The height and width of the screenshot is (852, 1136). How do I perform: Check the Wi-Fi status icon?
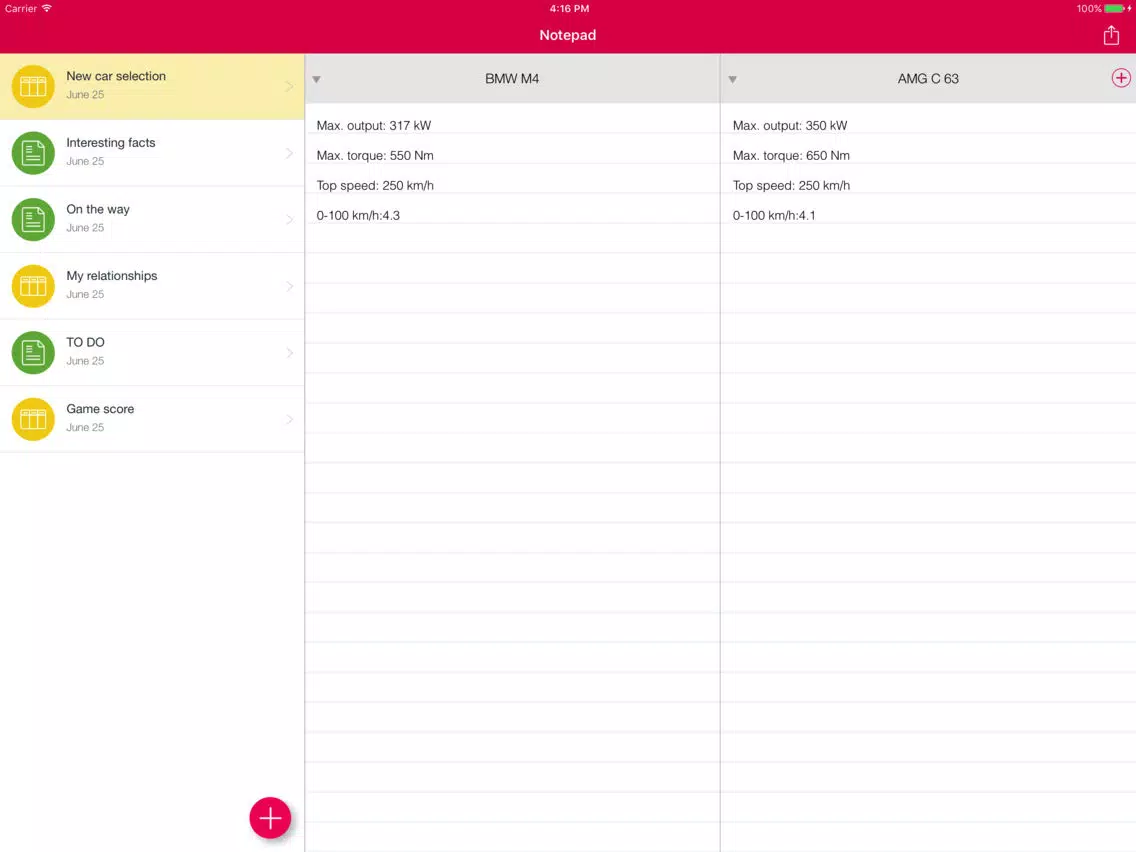click(46, 9)
